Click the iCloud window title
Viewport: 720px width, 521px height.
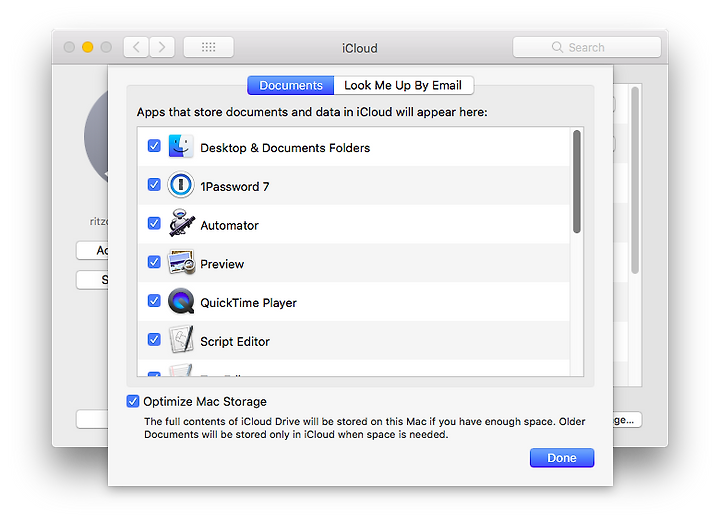[x=360, y=48]
